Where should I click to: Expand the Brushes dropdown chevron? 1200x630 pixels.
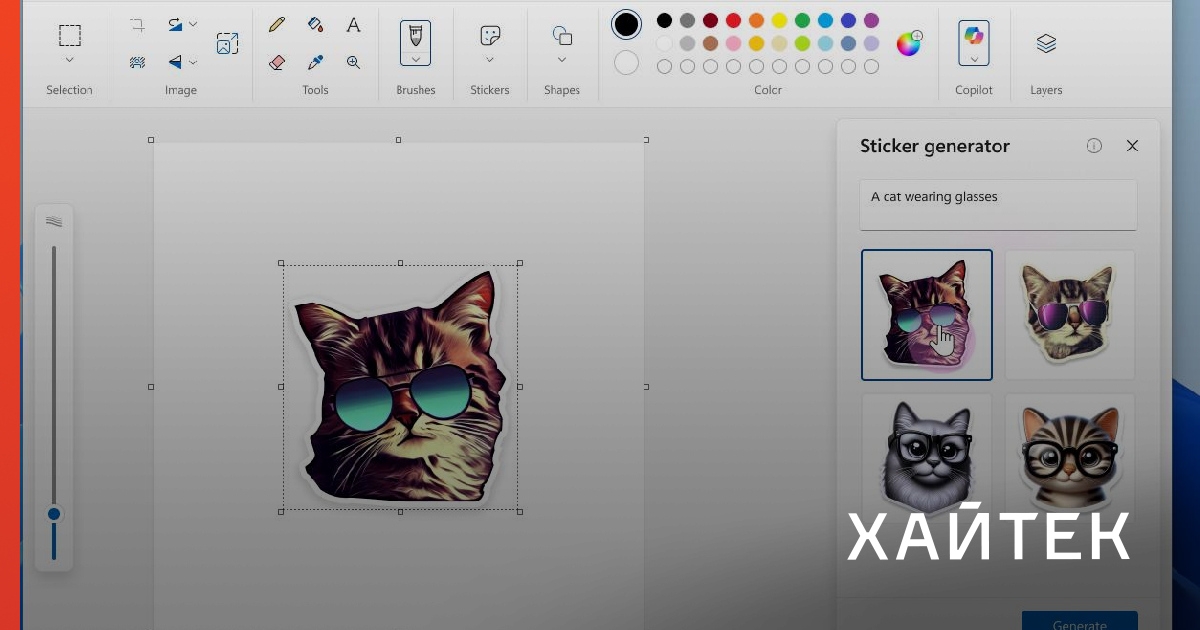[x=415, y=60]
